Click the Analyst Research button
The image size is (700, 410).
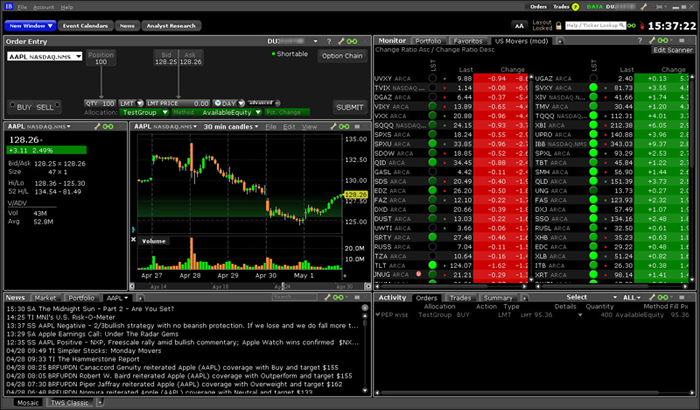171,26
